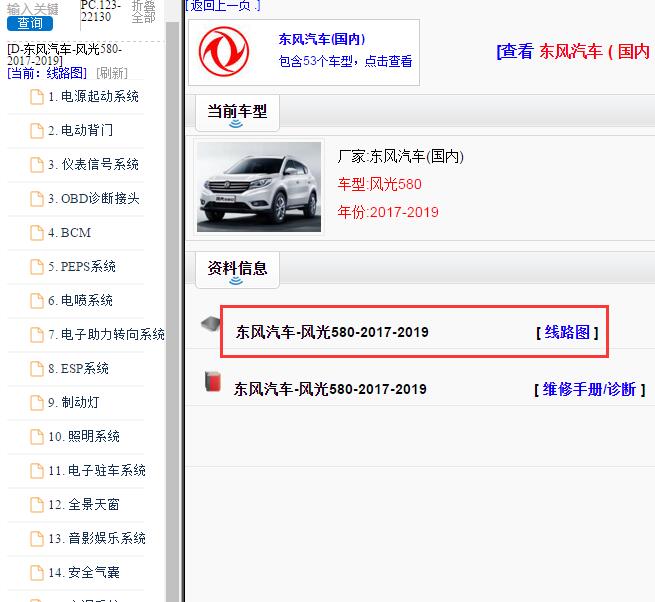655x602 pixels.
Task: Open the document icon for 电喷系统
Action: pos(37,301)
